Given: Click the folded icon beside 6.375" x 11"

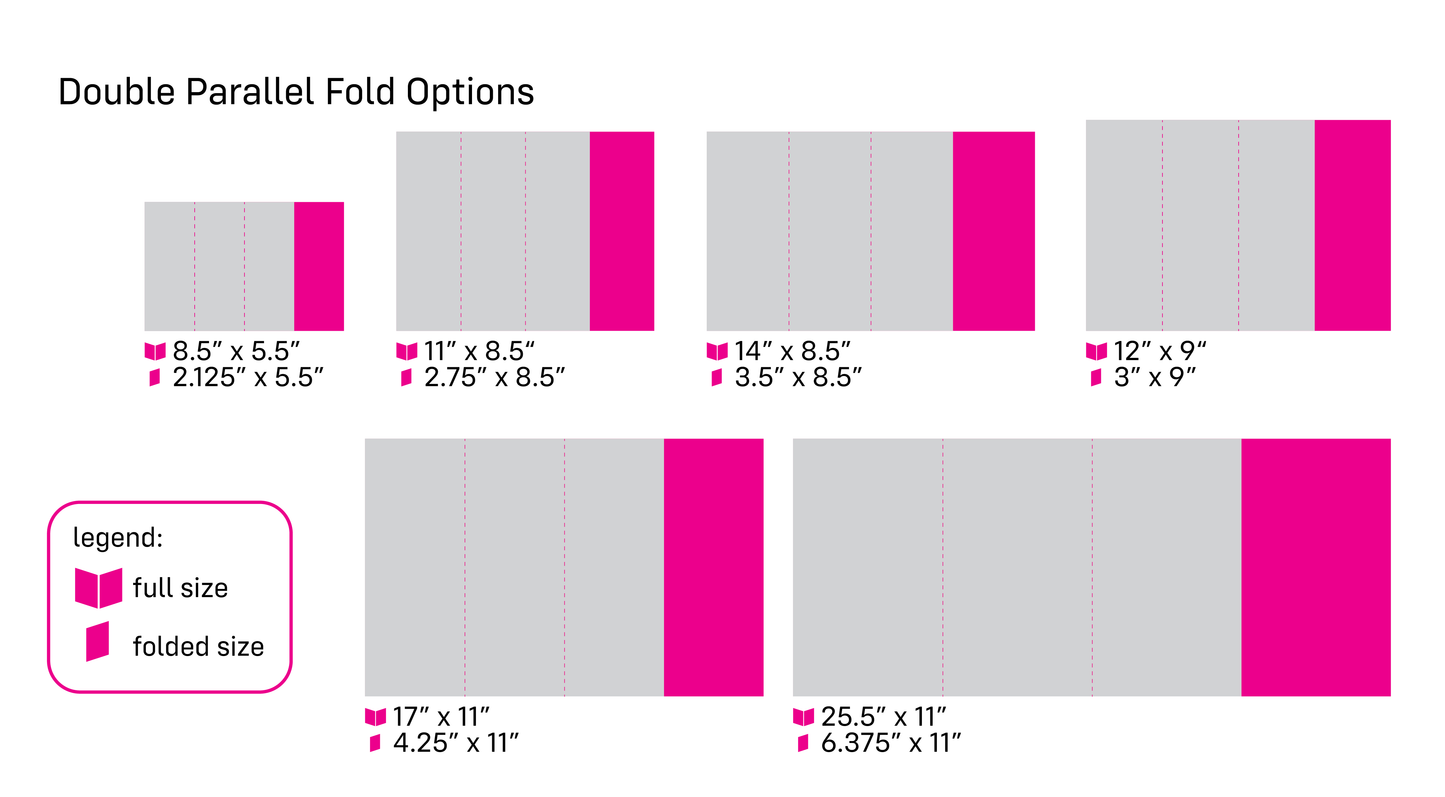Looking at the screenshot, I should click(x=803, y=743).
